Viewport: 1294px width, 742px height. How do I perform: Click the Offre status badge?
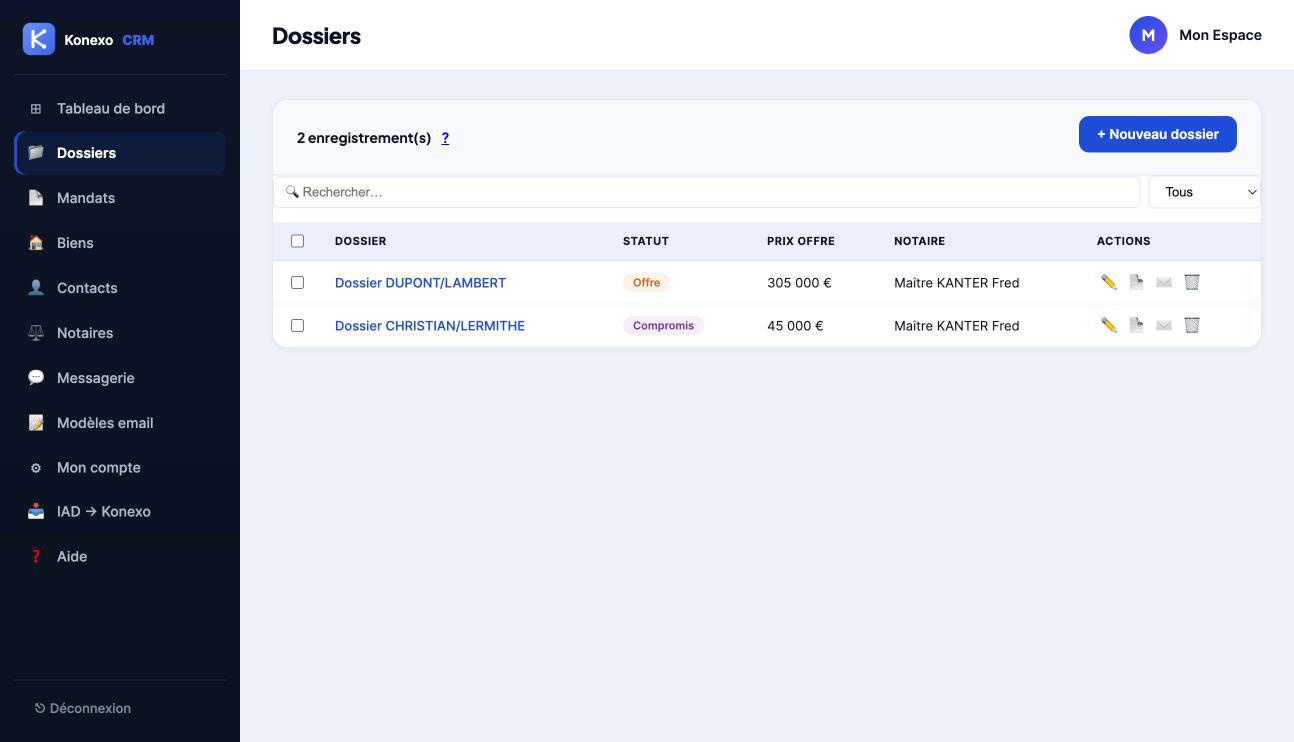click(x=646, y=283)
